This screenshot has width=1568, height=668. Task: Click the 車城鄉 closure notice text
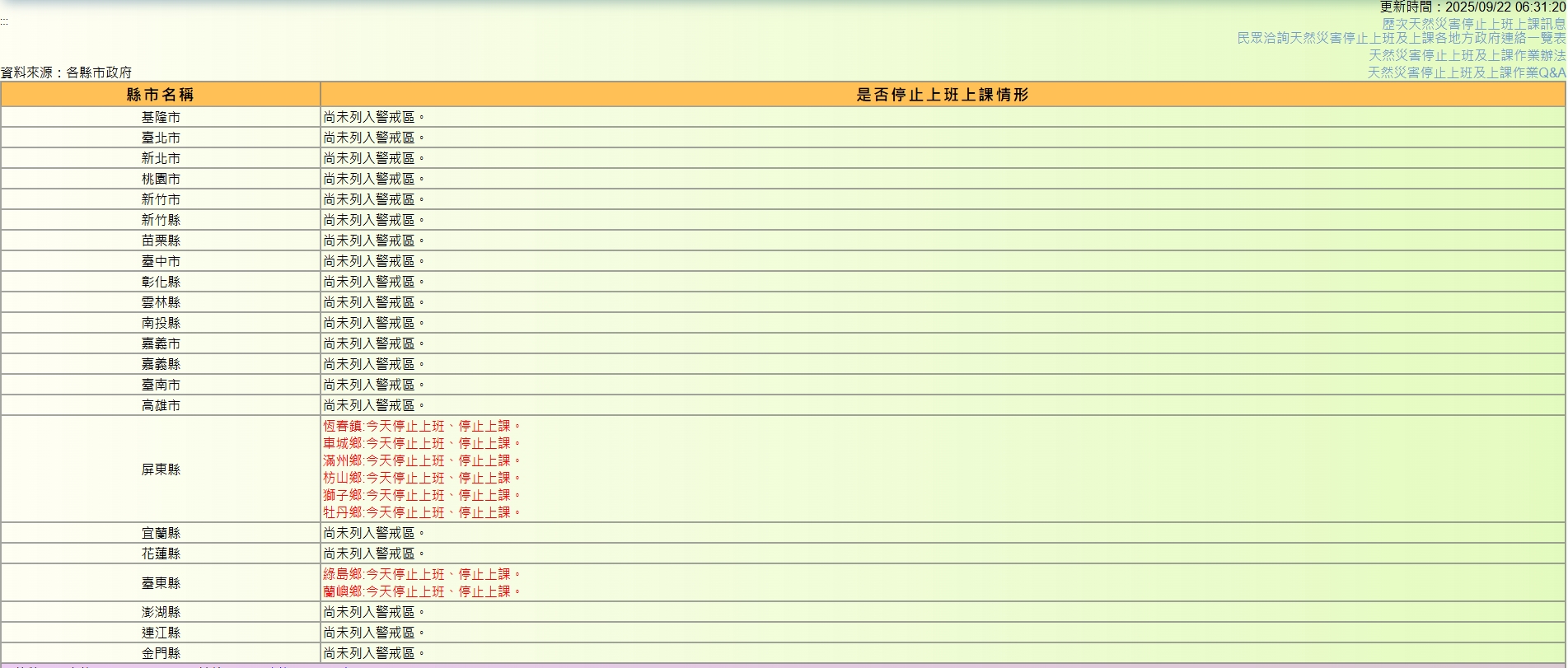422,443
